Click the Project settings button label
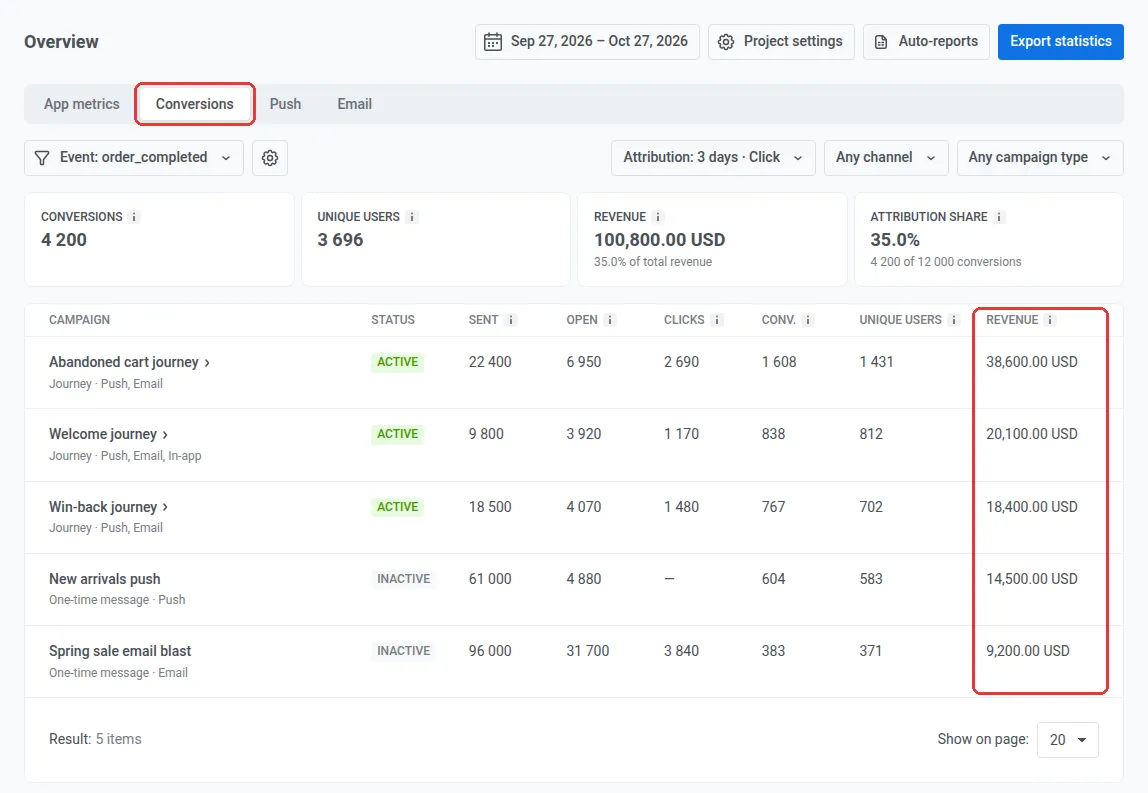The image size is (1148, 793). click(793, 41)
